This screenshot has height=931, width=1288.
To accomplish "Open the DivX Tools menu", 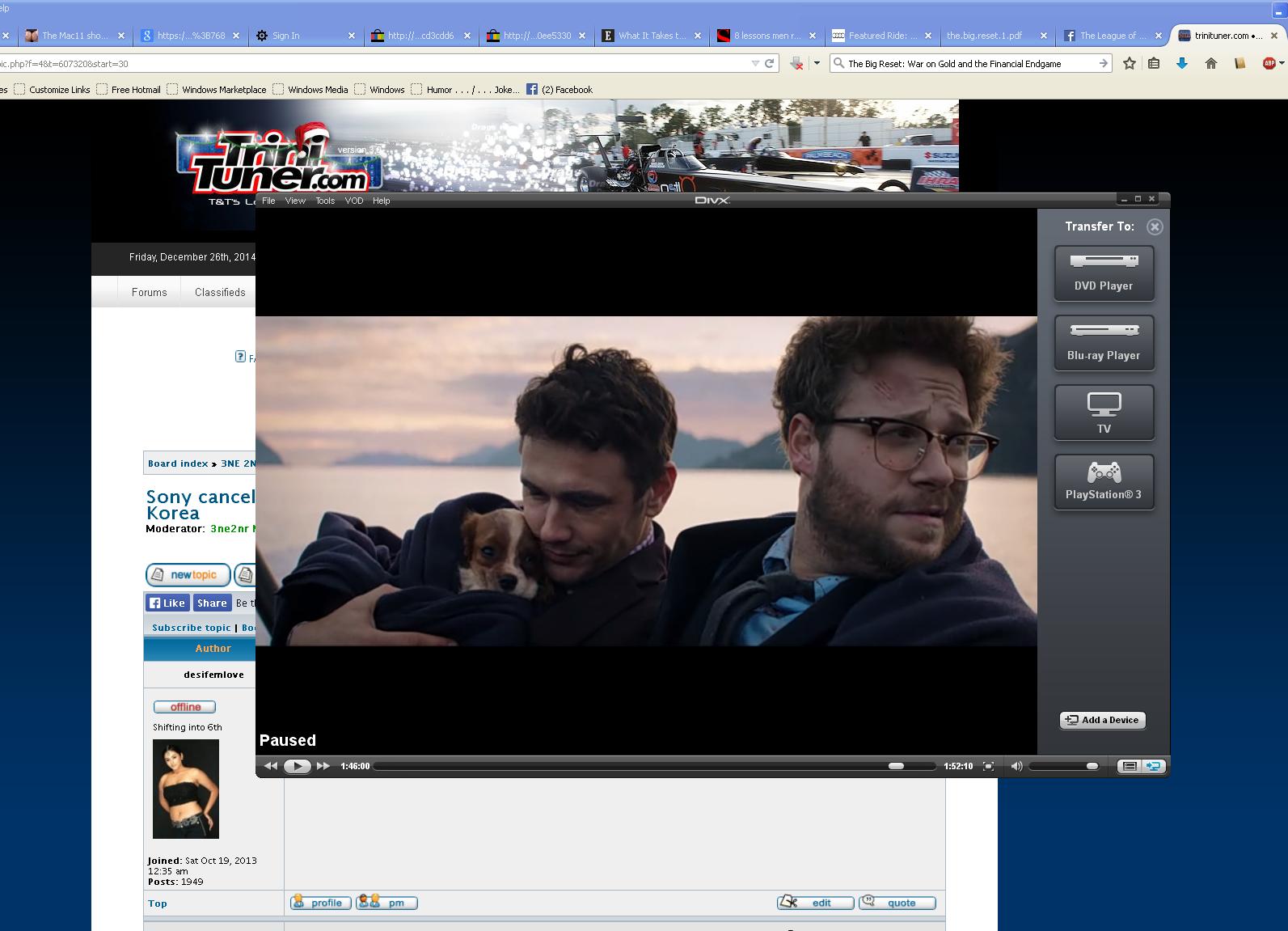I will tap(325, 201).
